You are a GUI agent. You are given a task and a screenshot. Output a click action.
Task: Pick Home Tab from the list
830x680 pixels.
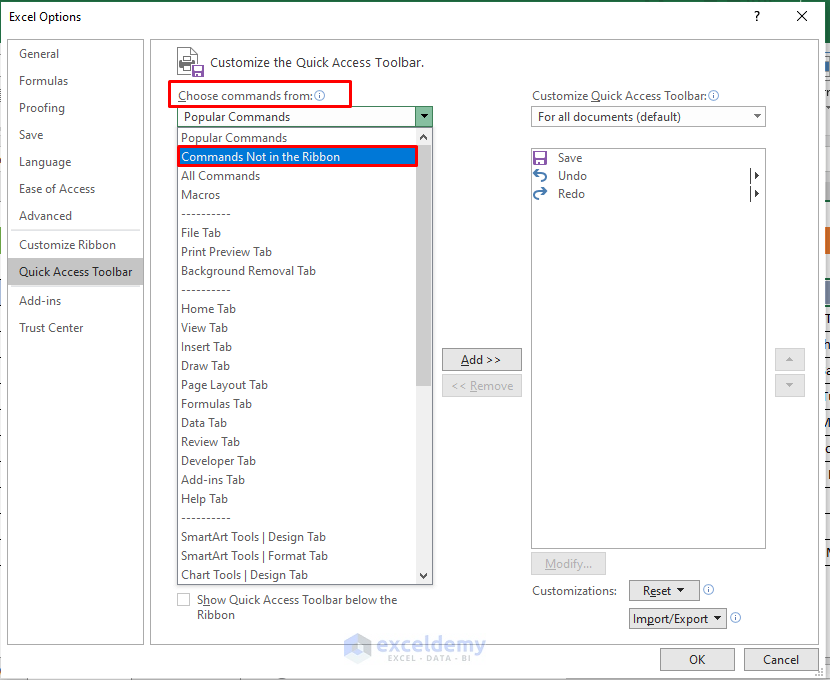click(x=297, y=309)
